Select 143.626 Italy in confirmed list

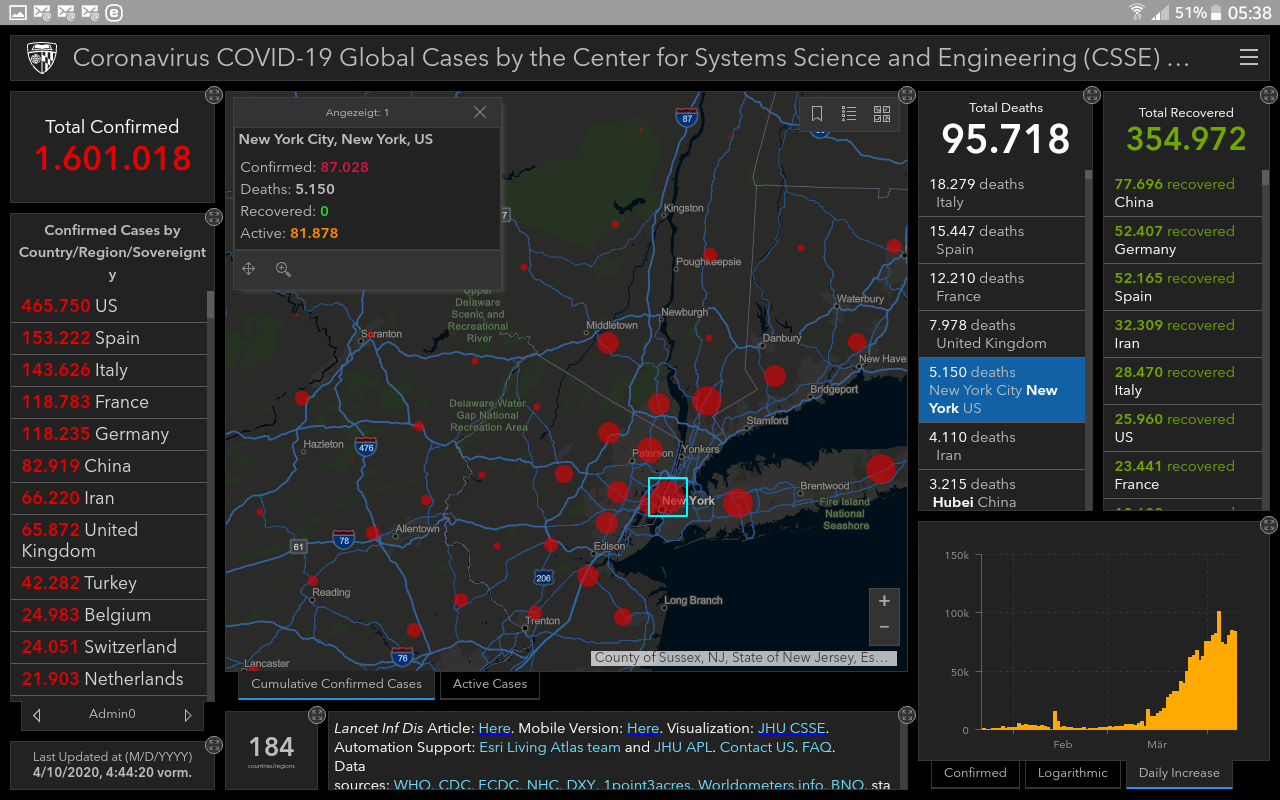(x=109, y=370)
